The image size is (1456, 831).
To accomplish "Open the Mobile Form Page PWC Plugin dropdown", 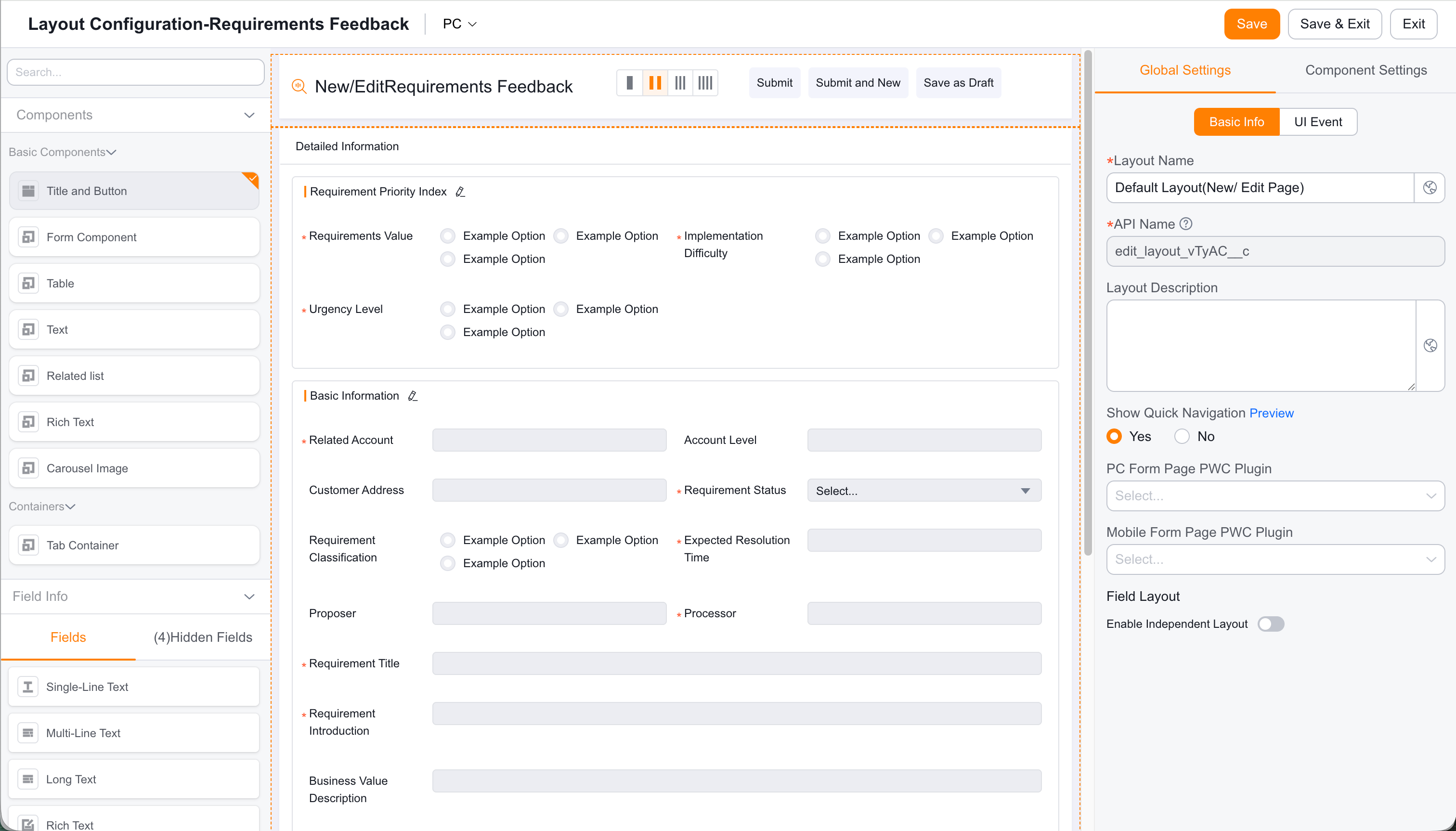I will (1275, 559).
